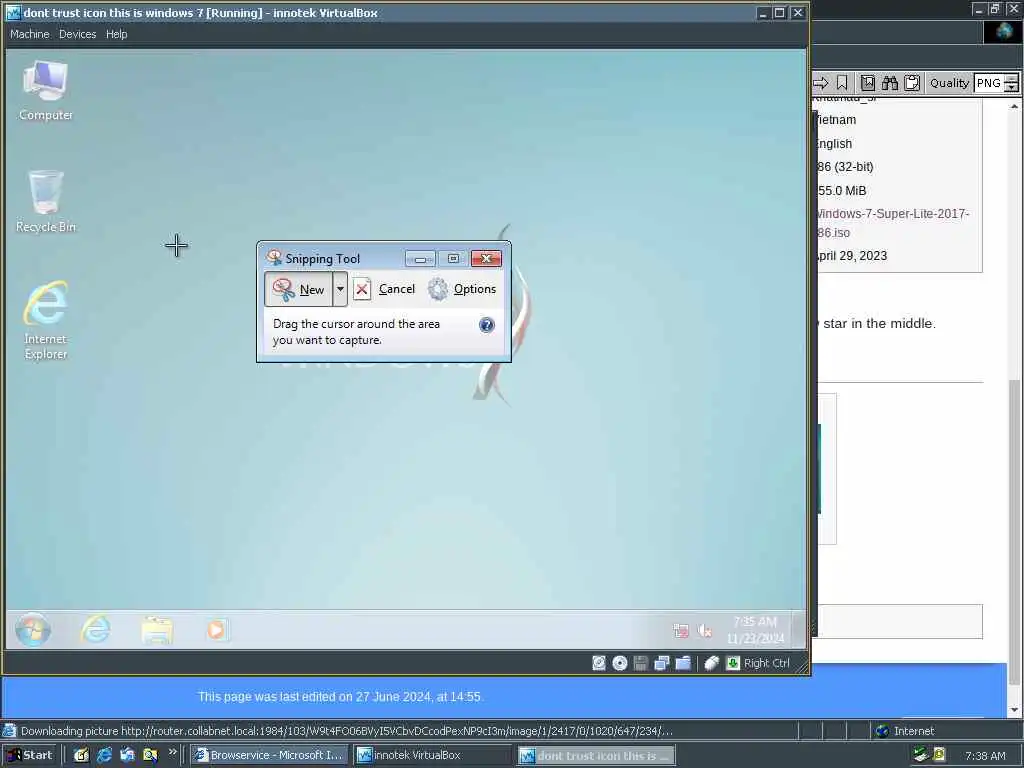Click the New snip button
The width and height of the screenshot is (1024, 768).
[299, 289]
